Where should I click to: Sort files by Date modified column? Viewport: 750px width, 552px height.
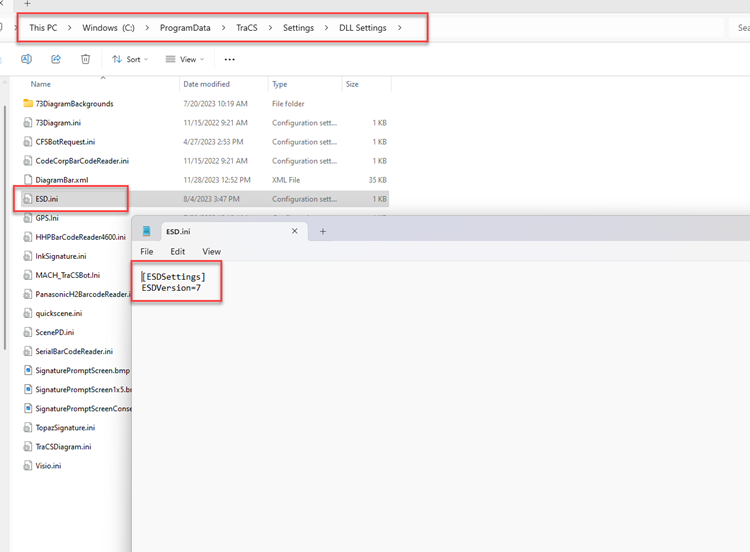pyautogui.click(x=207, y=85)
